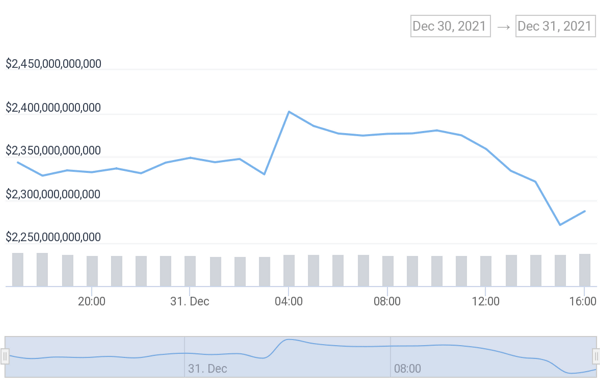
Task: Click the 31. Dec x-axis label
Action: point(190,301)
